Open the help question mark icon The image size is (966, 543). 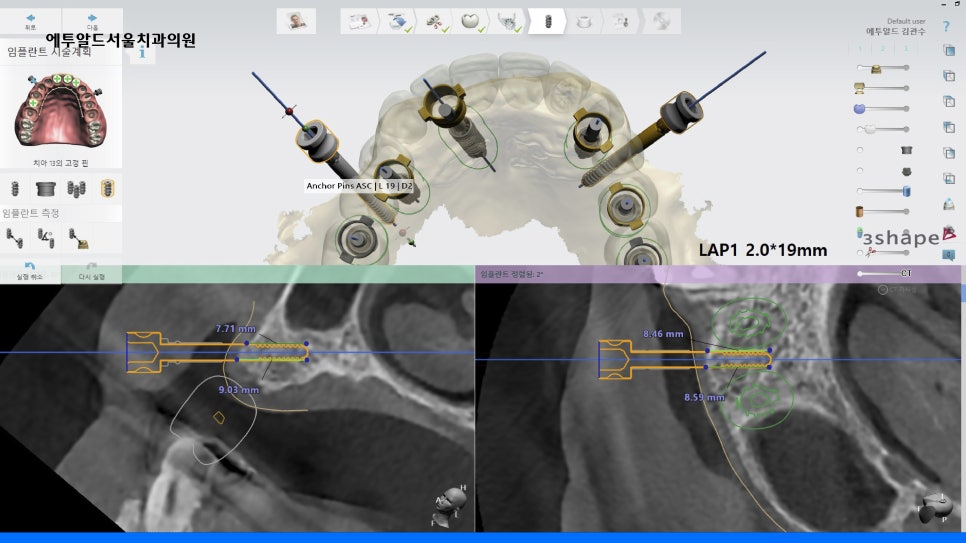point(945,26)
